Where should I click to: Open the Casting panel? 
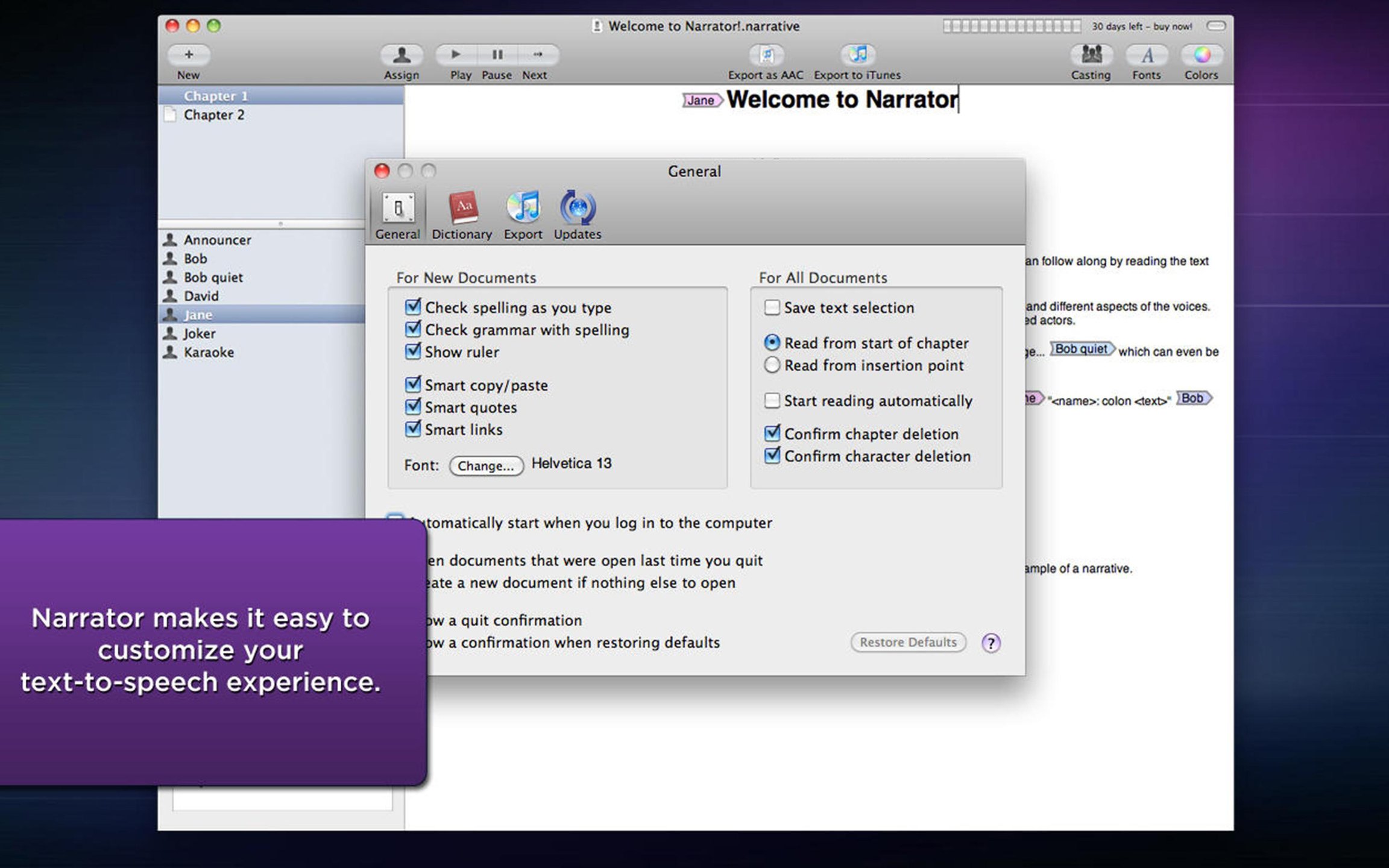pos(1091,55)
